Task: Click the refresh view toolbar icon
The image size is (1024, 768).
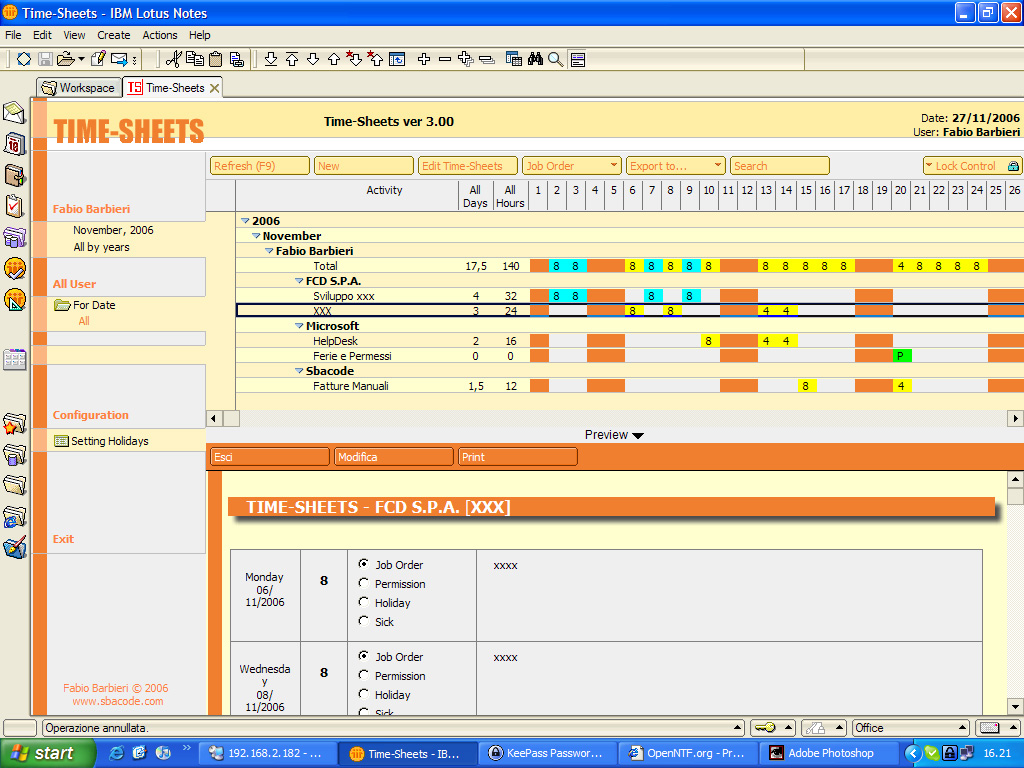Action: pos(397,59)
